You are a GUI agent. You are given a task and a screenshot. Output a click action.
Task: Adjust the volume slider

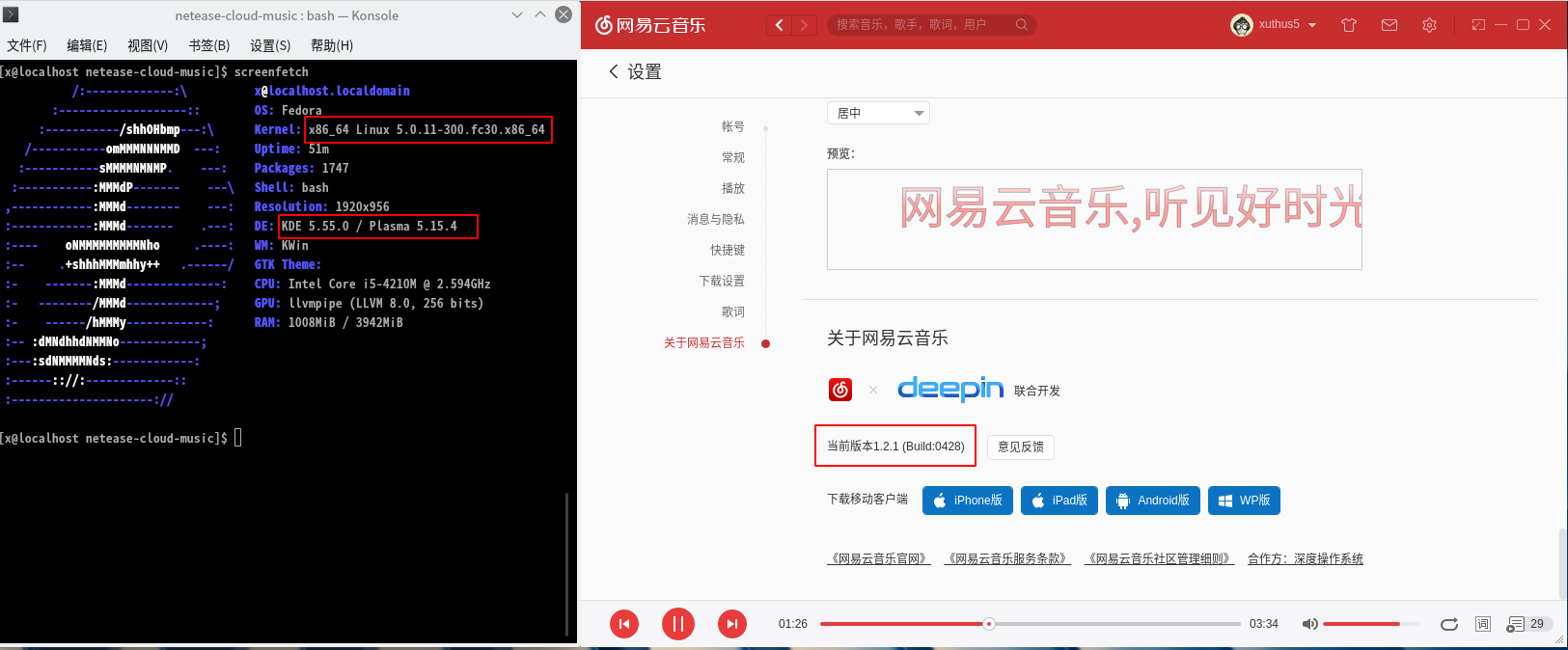point(1371,624)
